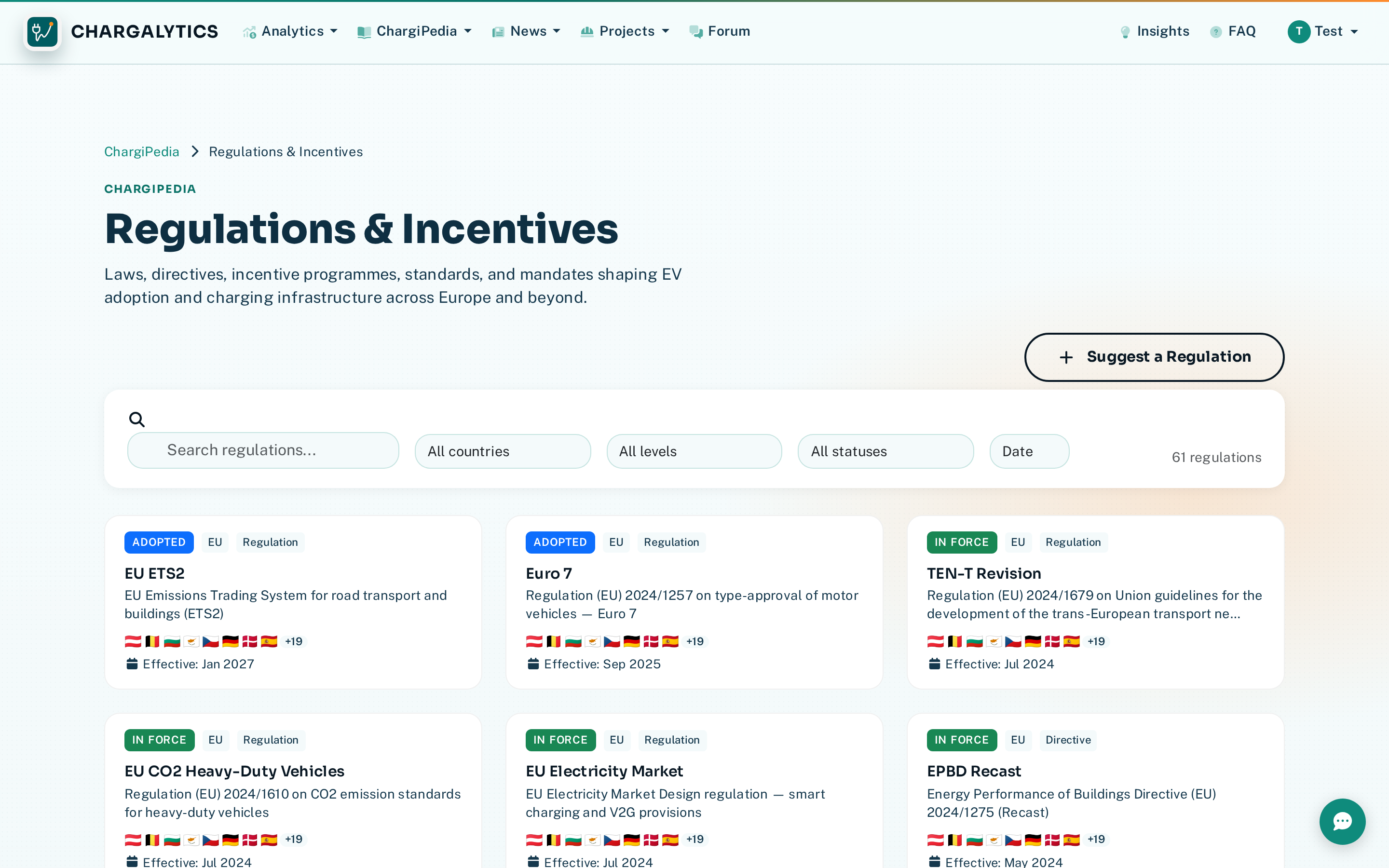This screenshot has width=1389, height=868.
Task: Click the calendar icon on Euro 7 card
Action: [x=533, y=664]
